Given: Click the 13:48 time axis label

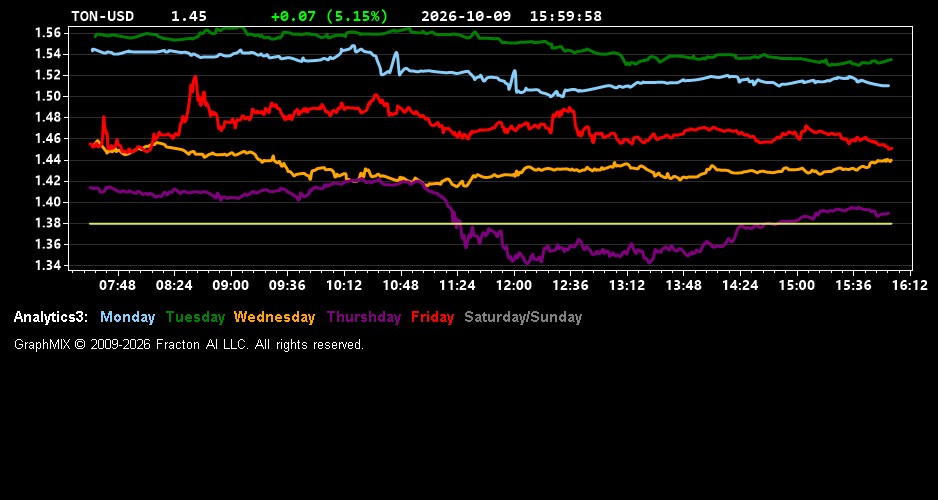Looking at the screenshot, I should (x=684, y=286).
